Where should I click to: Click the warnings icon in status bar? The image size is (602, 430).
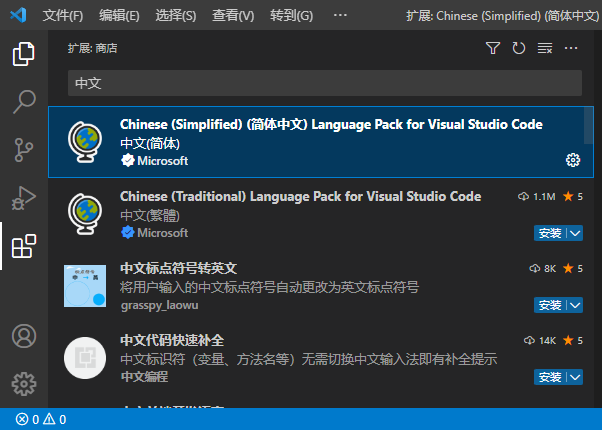tap(49, 419)
